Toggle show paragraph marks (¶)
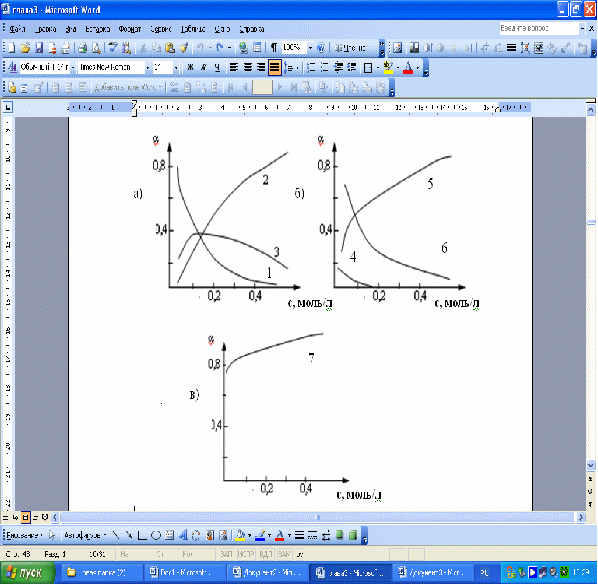This screenshot has width=598, height=585. pyautogui.click(x=274, y=48)
